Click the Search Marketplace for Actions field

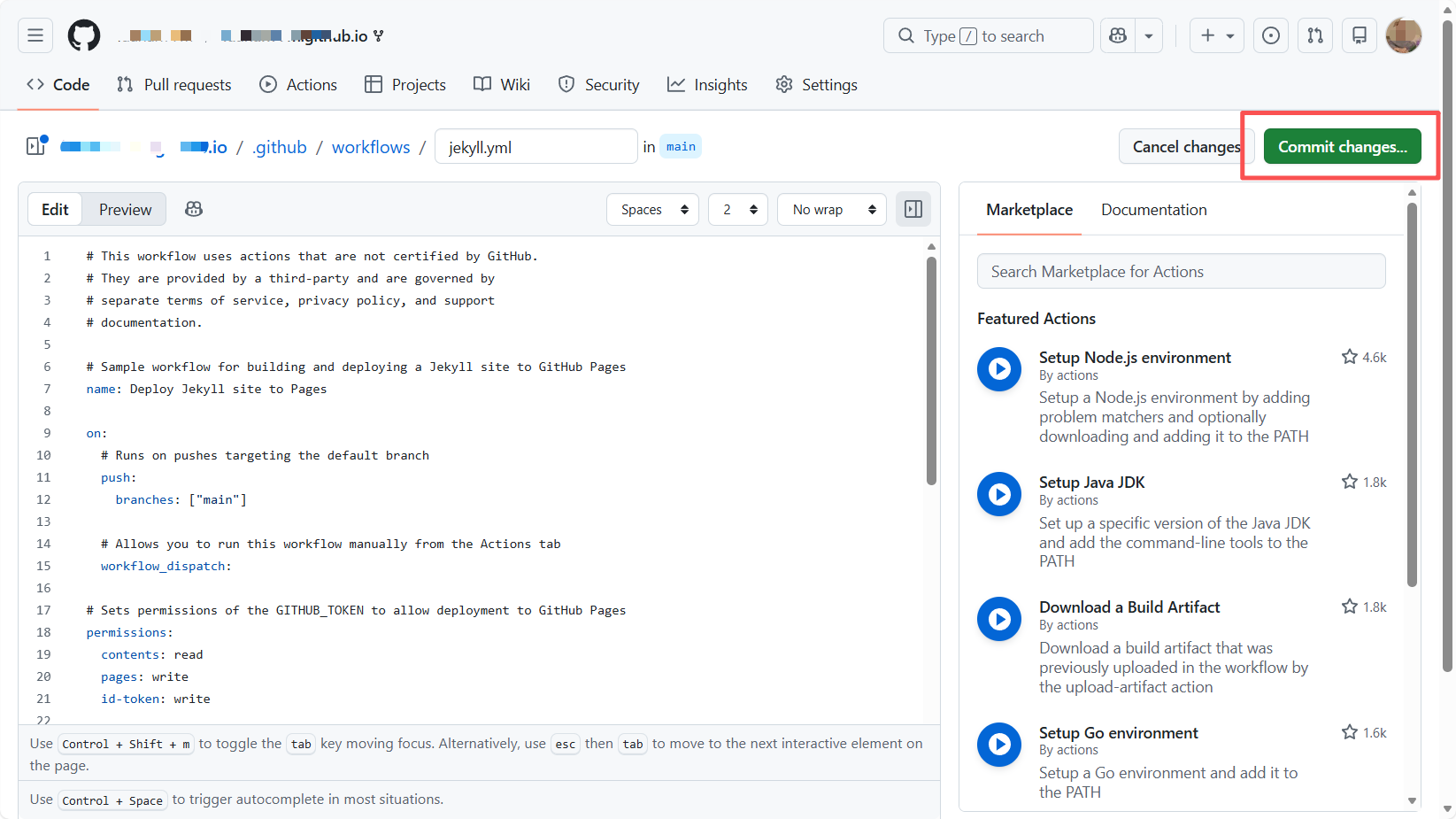(x=1181, y=272)
